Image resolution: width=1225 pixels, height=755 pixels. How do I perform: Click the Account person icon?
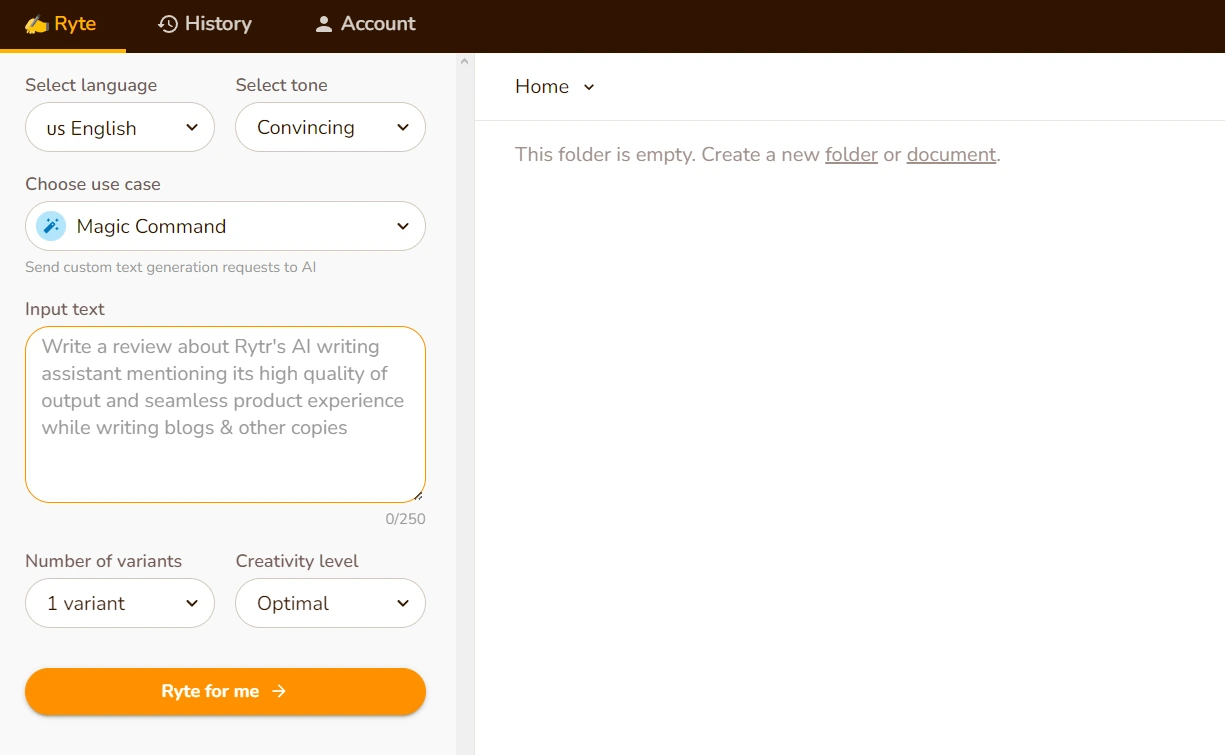(323, 24)
